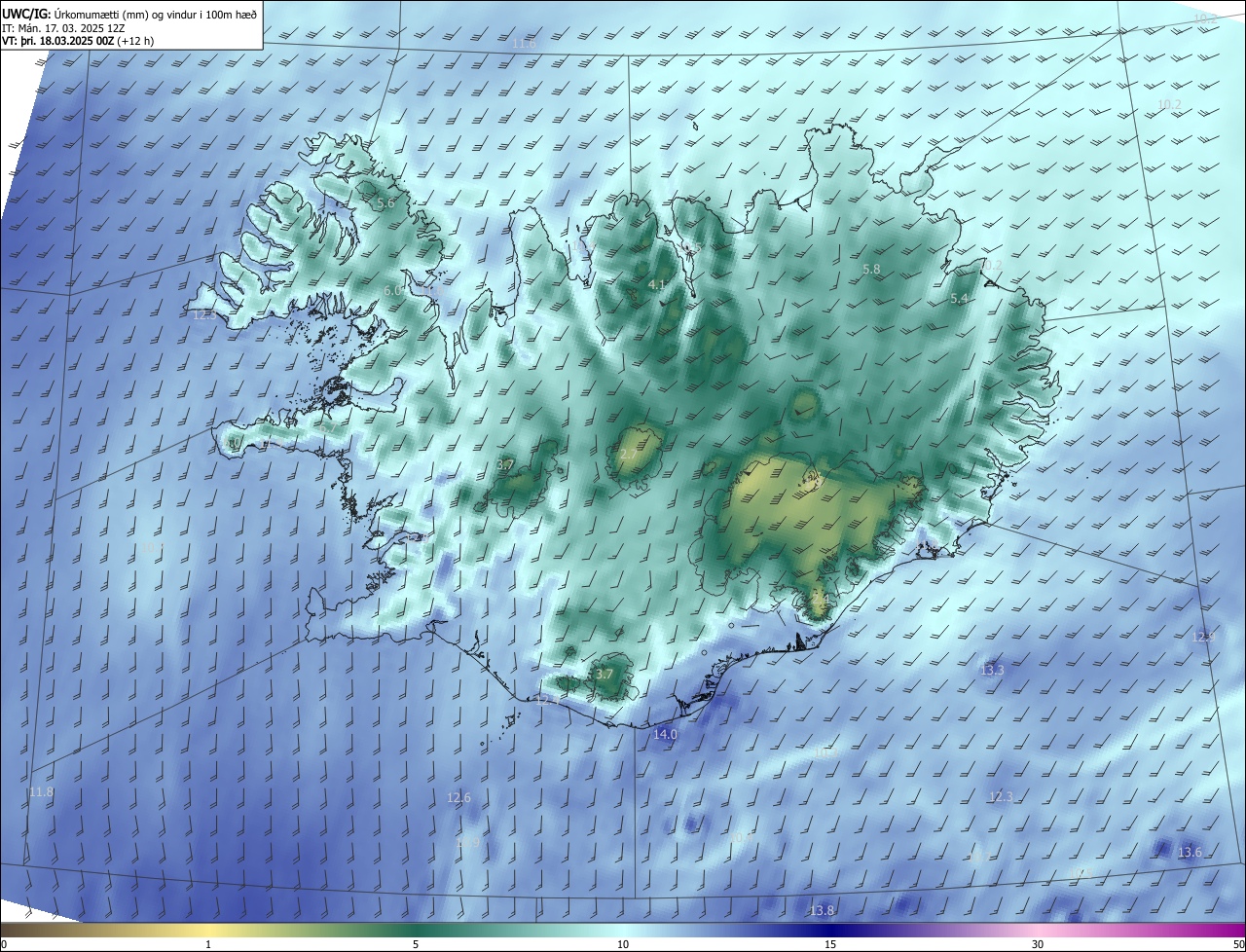Click the 13.8 value above the color scale
The width and height of the screenshot is (1246, 952).
[822, 910]
